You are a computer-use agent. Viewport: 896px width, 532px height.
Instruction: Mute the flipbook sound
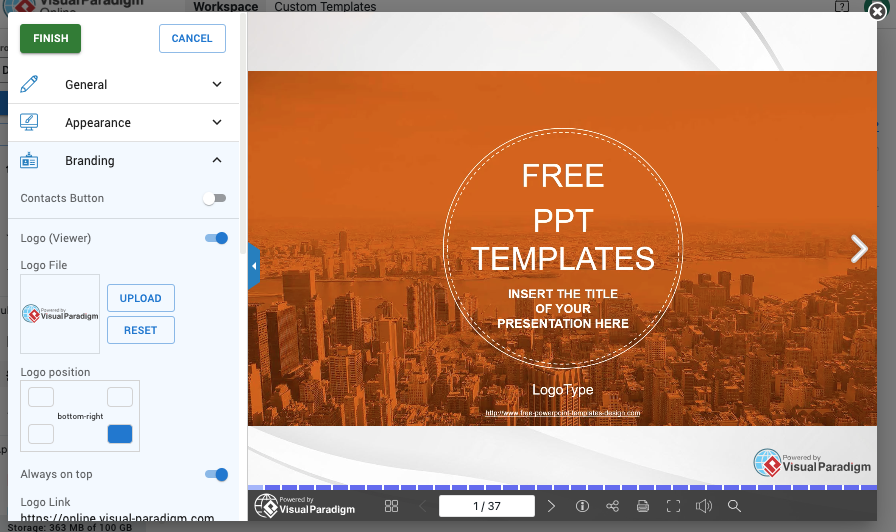tap(703, 506)
